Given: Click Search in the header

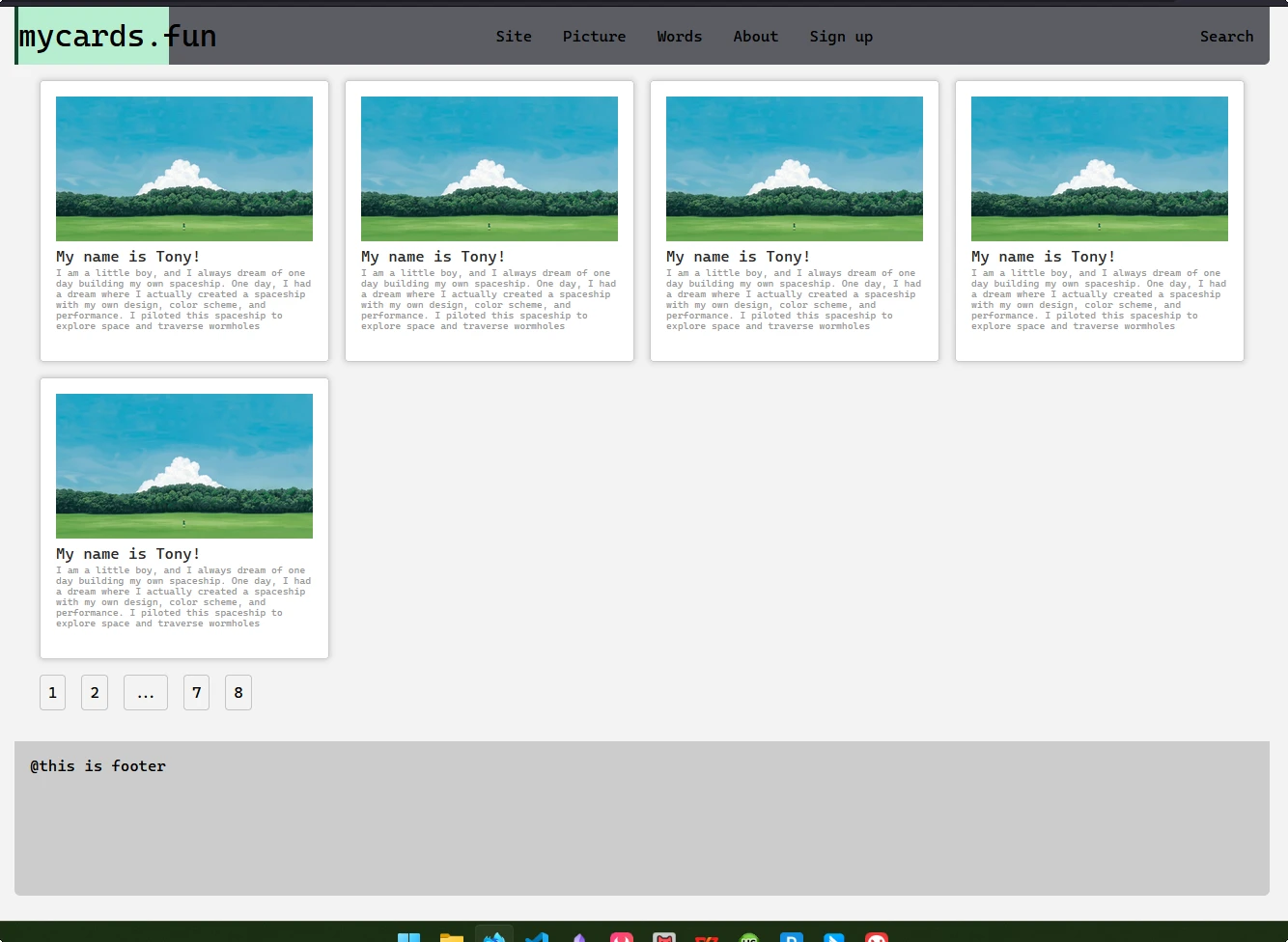Looking at the screenshot, I should point(1226,37).
